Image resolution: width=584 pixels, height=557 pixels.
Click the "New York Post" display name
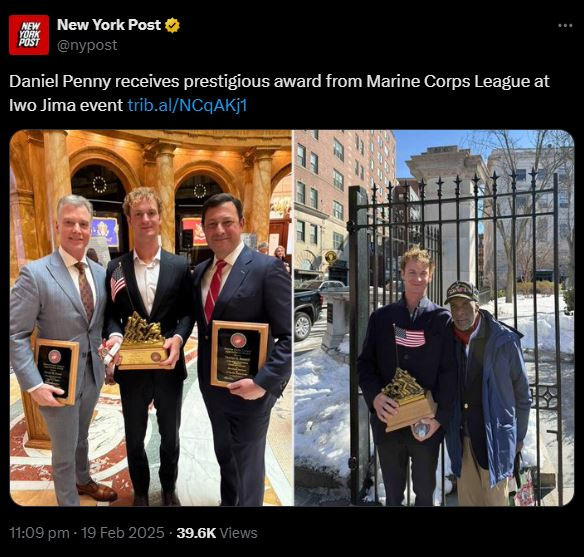[x=109, y=25]
